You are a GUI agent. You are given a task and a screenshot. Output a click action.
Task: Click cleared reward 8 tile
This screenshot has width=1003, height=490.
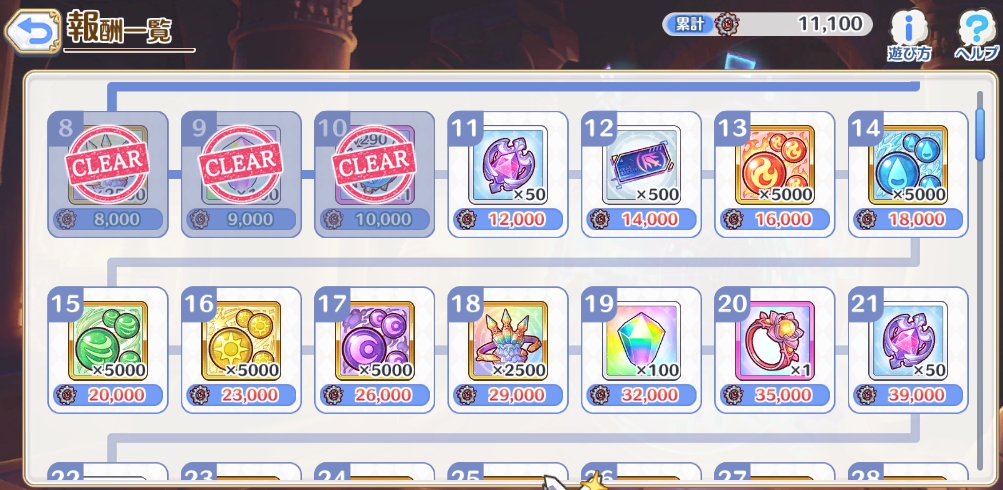point(108,175)
